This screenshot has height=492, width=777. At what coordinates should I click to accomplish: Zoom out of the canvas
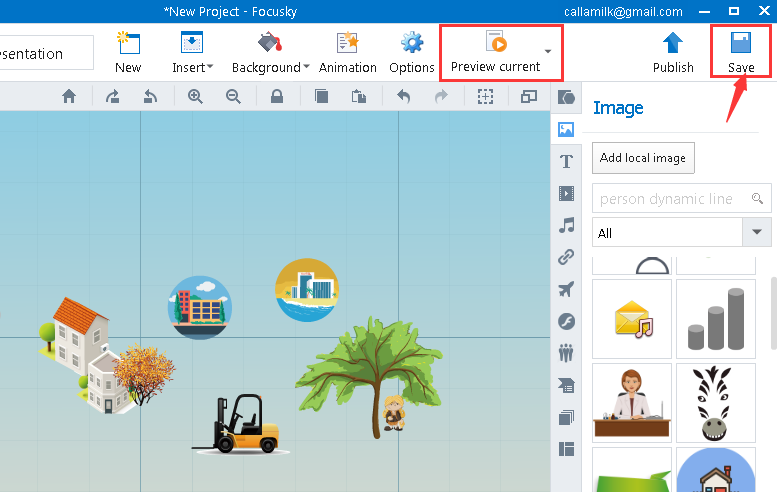click(x=233, y=96)
